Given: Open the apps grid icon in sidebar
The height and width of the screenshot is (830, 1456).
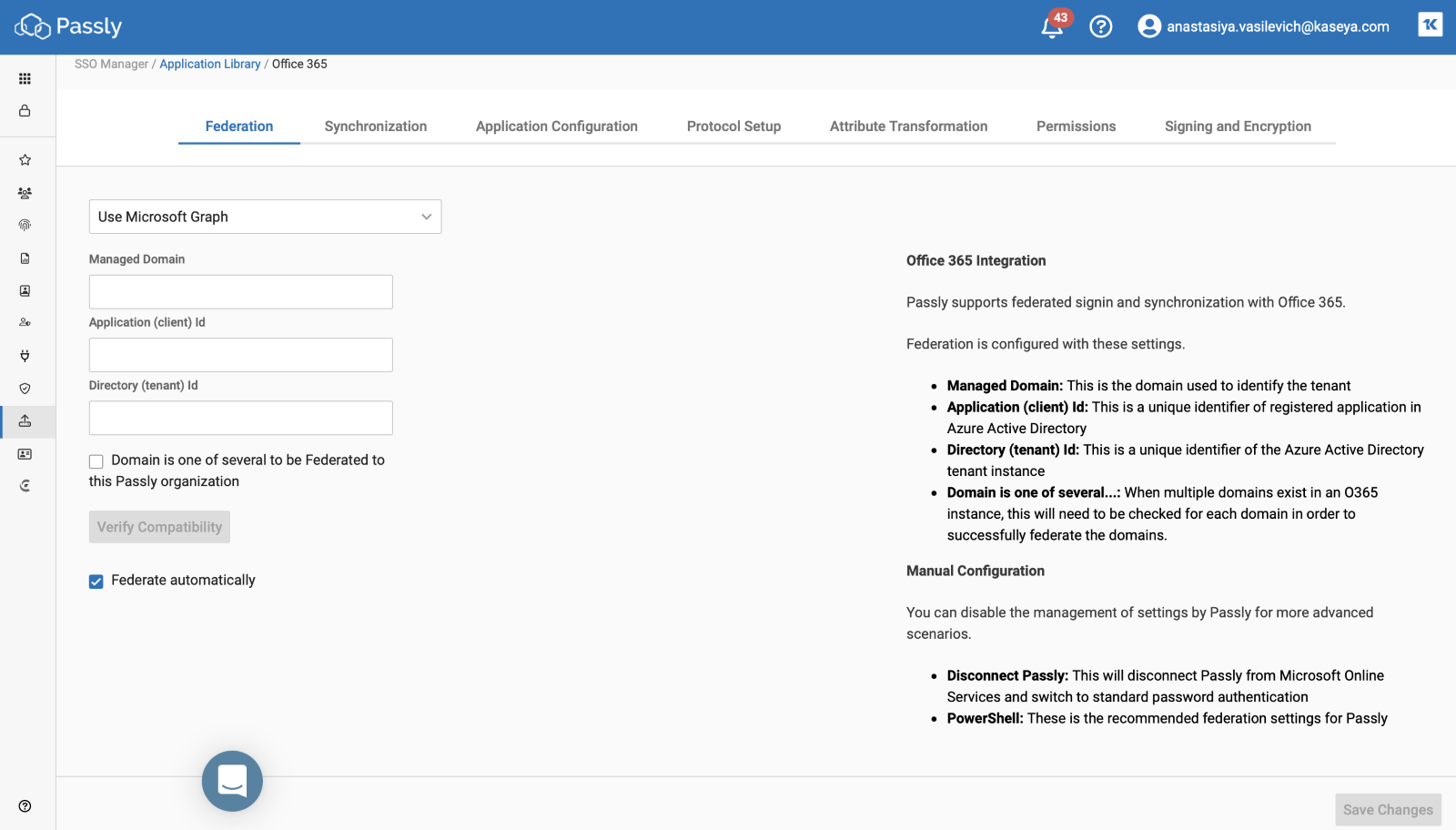Looking at the screenshot, I should [25, 79].
